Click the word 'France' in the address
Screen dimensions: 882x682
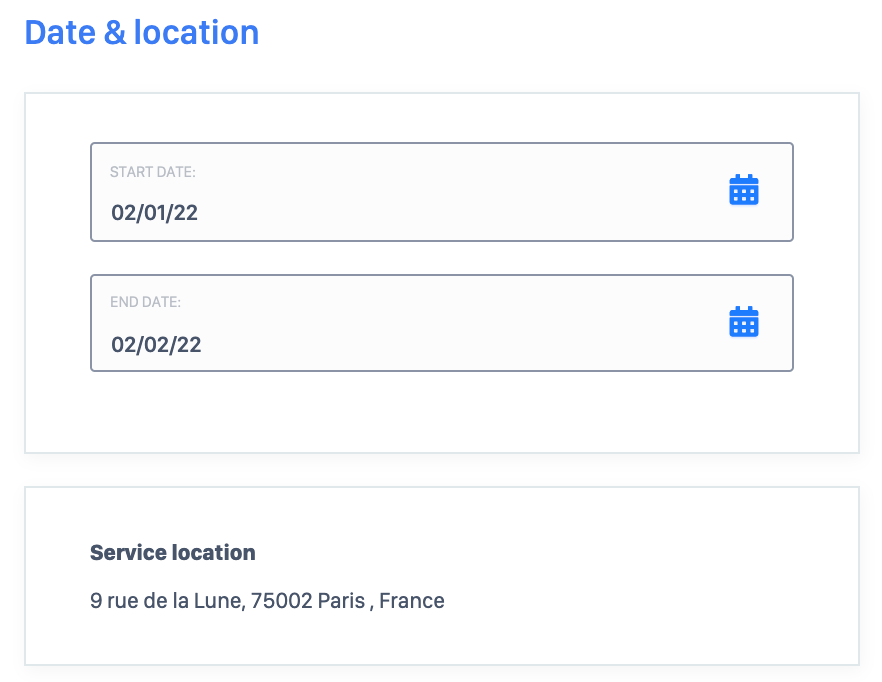tap(412, 601)
